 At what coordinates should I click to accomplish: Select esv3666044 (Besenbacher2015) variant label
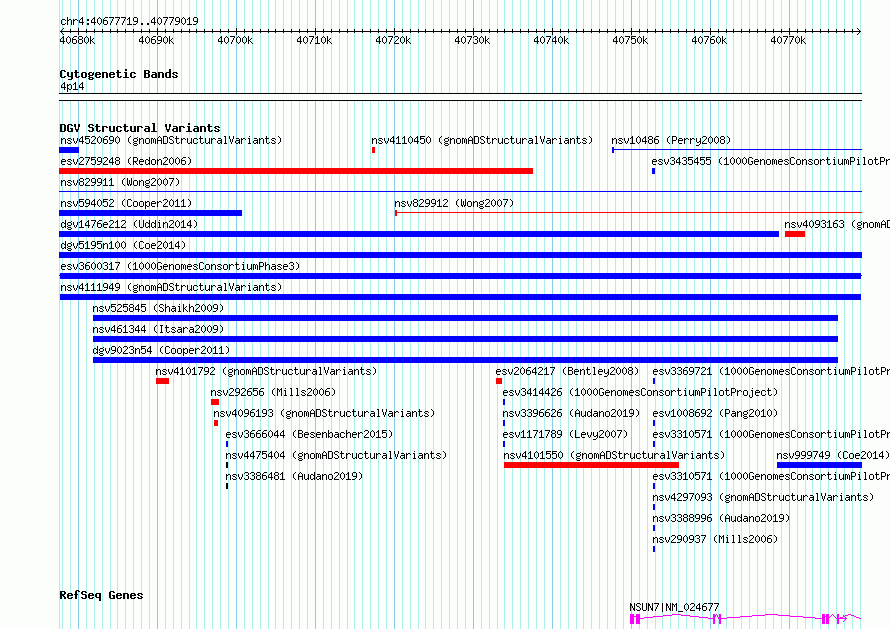coord(309,434)
